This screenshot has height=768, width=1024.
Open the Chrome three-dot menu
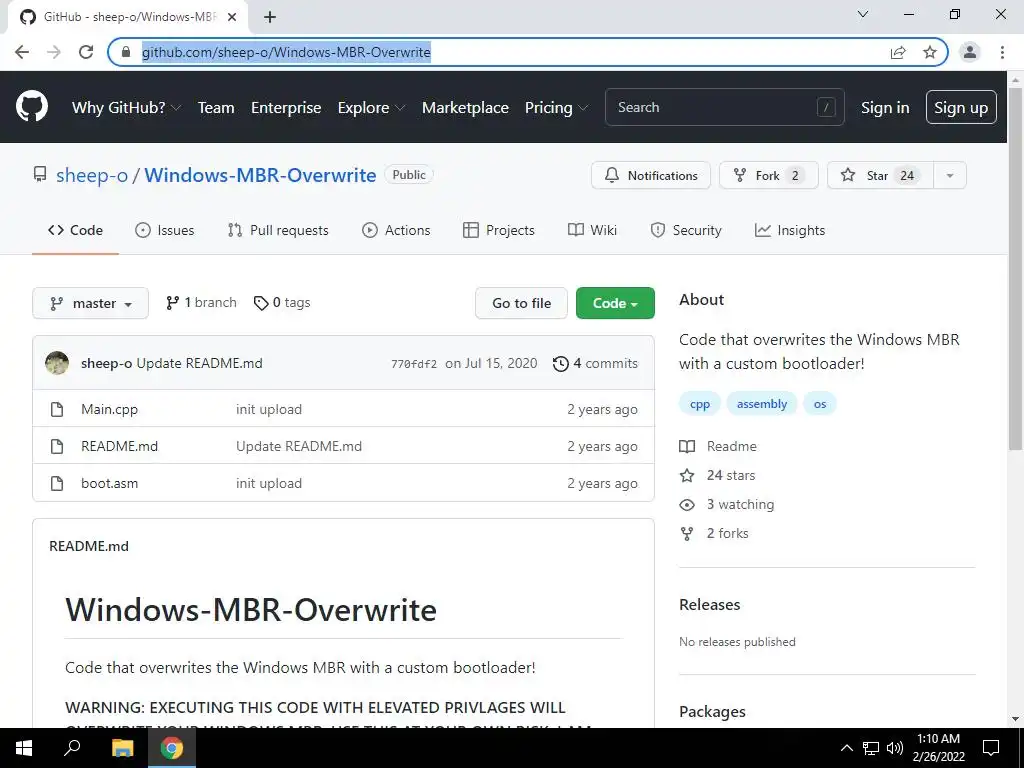[x=1002, y=52]
